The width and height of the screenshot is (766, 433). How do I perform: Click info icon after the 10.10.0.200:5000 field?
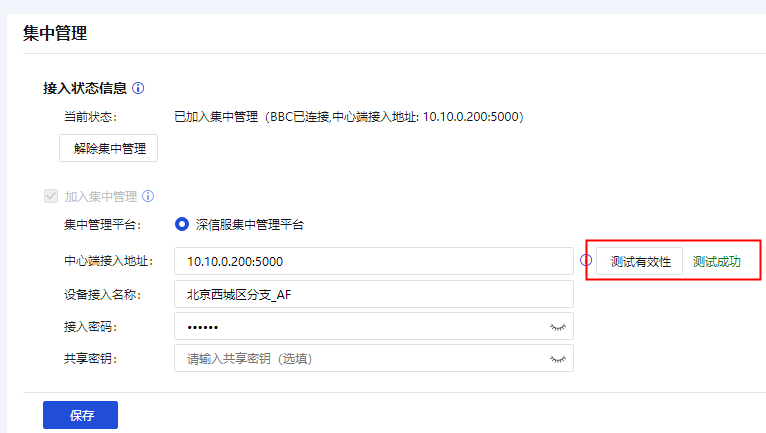tap(586, 260)
